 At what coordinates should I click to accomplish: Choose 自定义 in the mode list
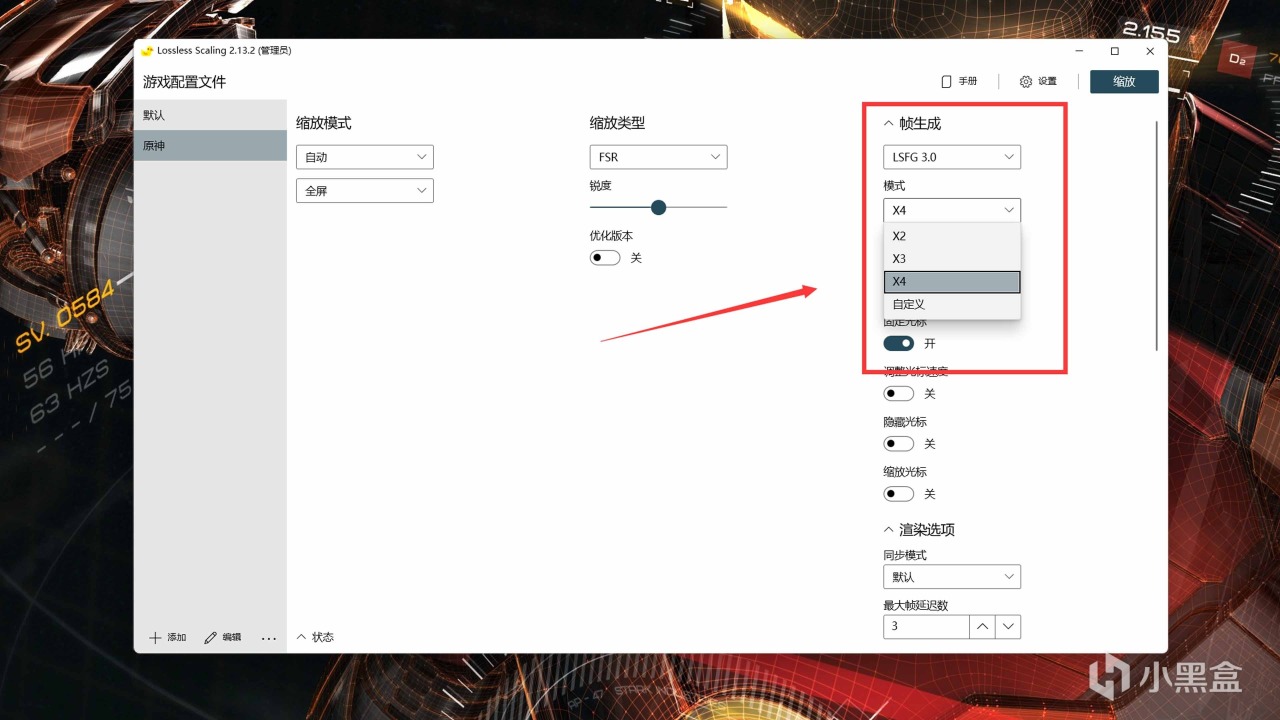click(x=952, y=304)
